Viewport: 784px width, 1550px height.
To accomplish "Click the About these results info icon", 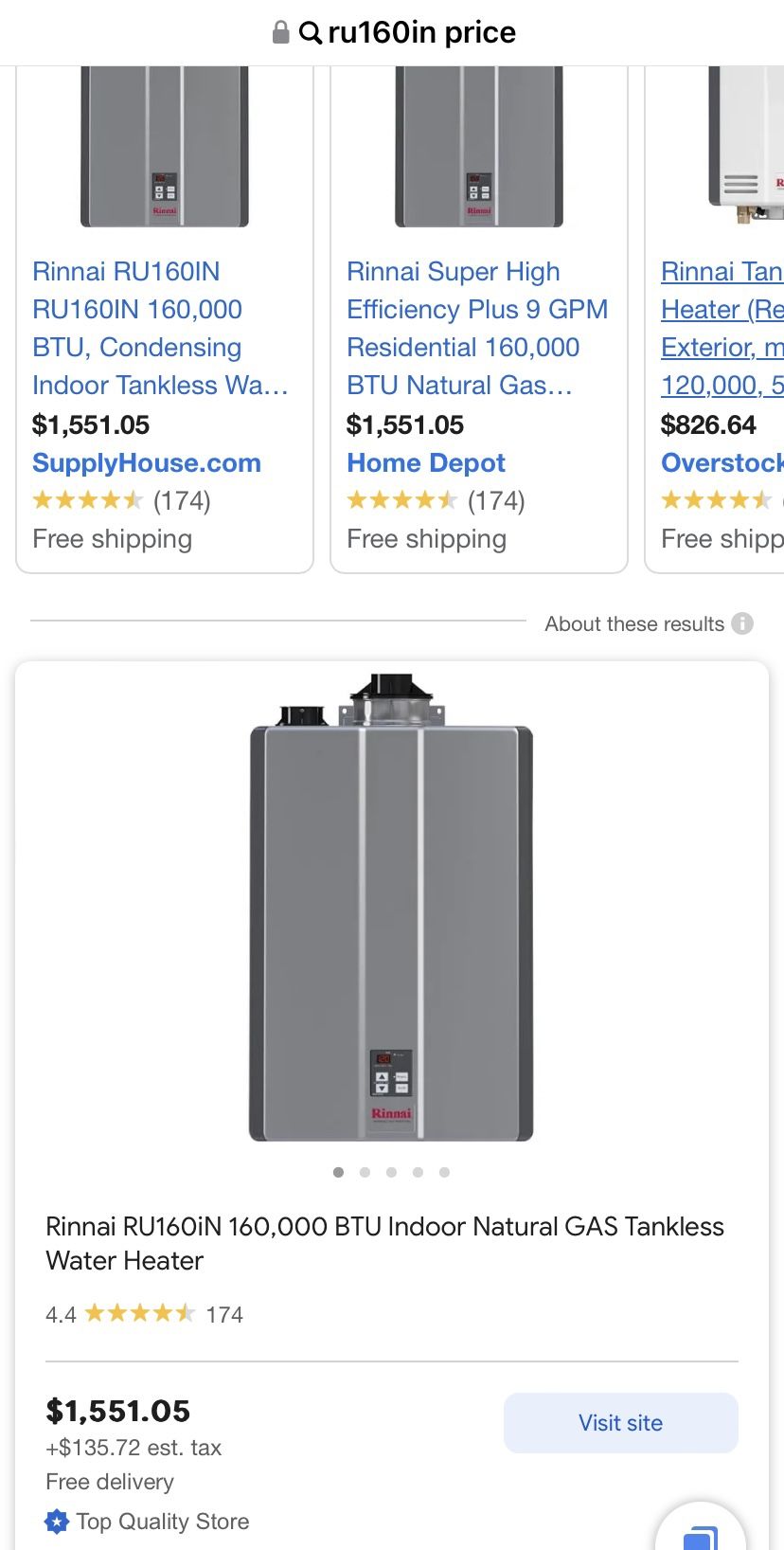I will click(x=743, y=623).
